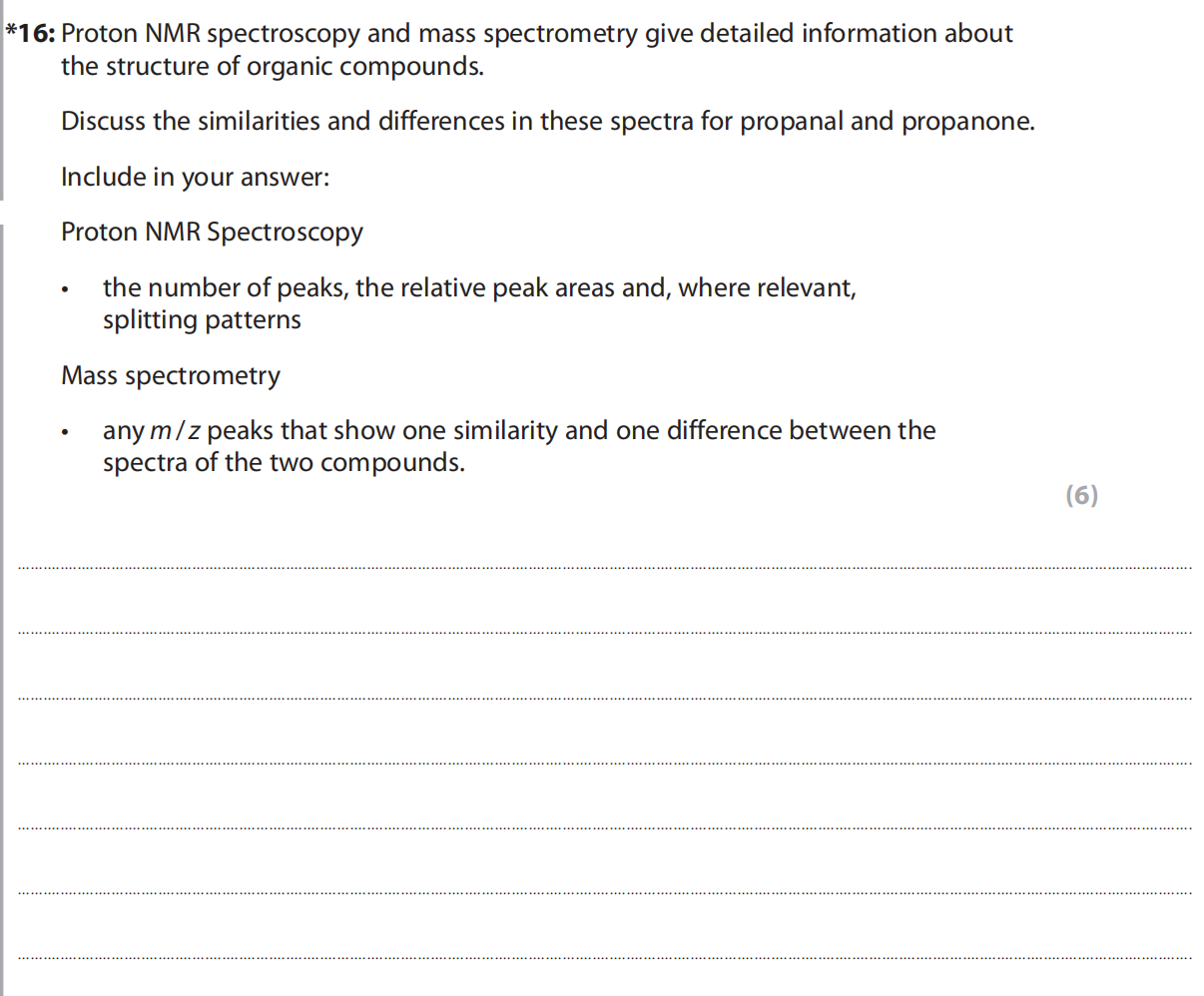Click the question number *16:
The height and width of the screenshot is (996, 1204).
[30, 34]
